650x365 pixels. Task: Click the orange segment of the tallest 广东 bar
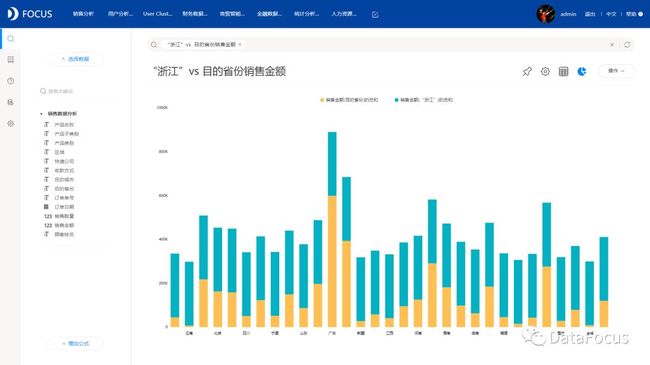[332, 261]
